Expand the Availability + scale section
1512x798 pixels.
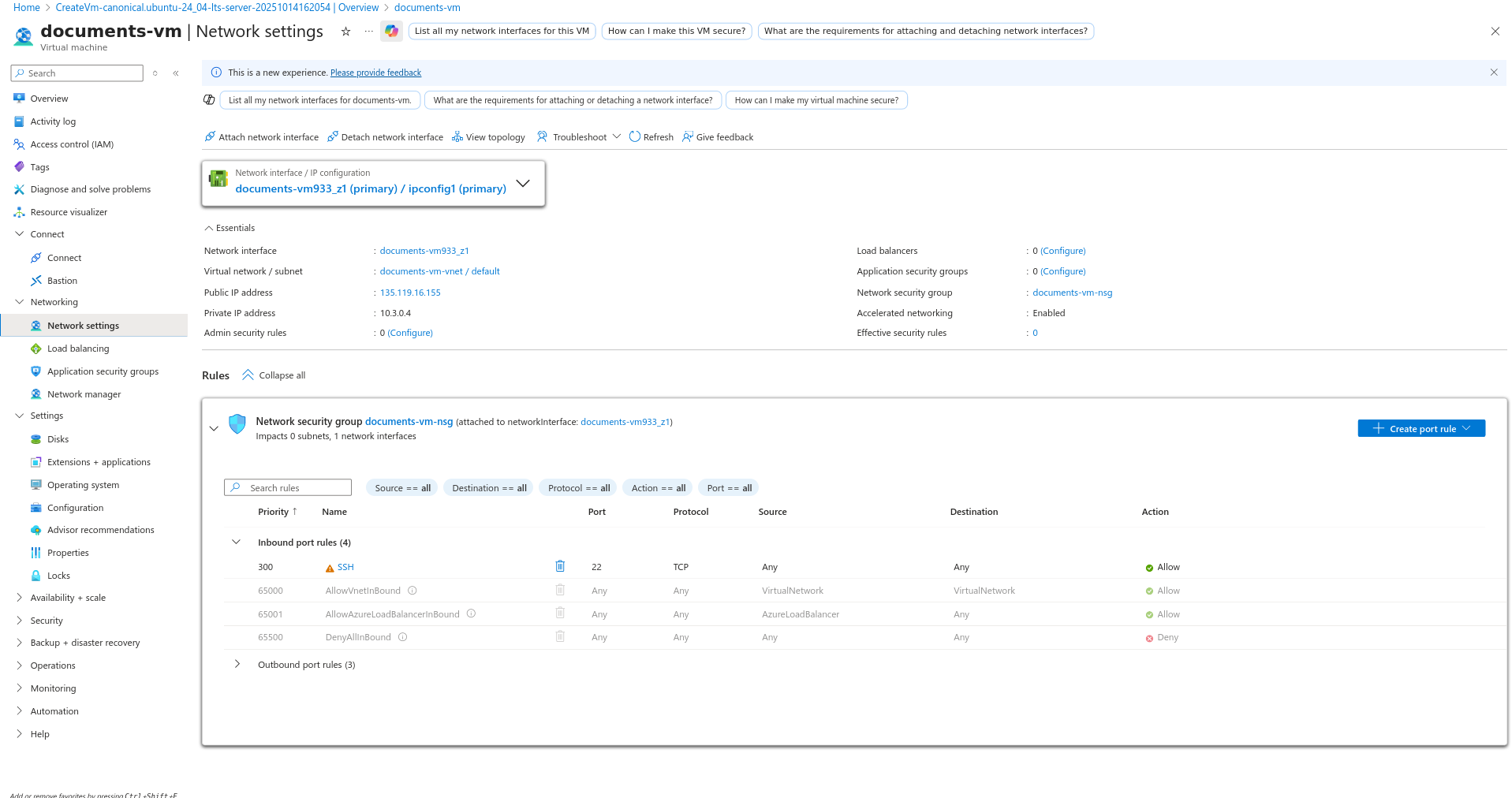19,598
